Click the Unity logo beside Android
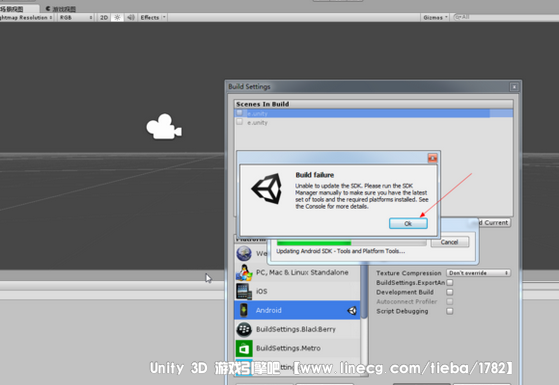Image resolution: width=559 pixels, height=385 pixels. click(352, 310)
